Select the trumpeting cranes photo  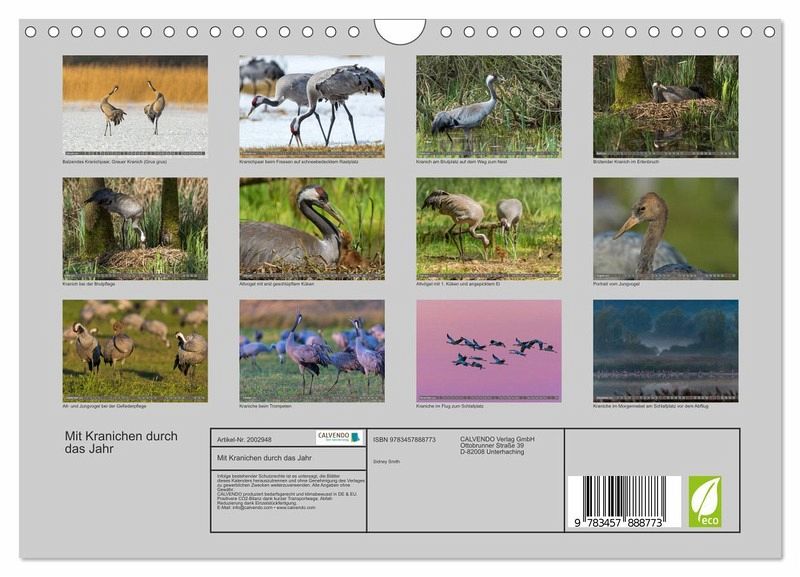click(311, 350)
